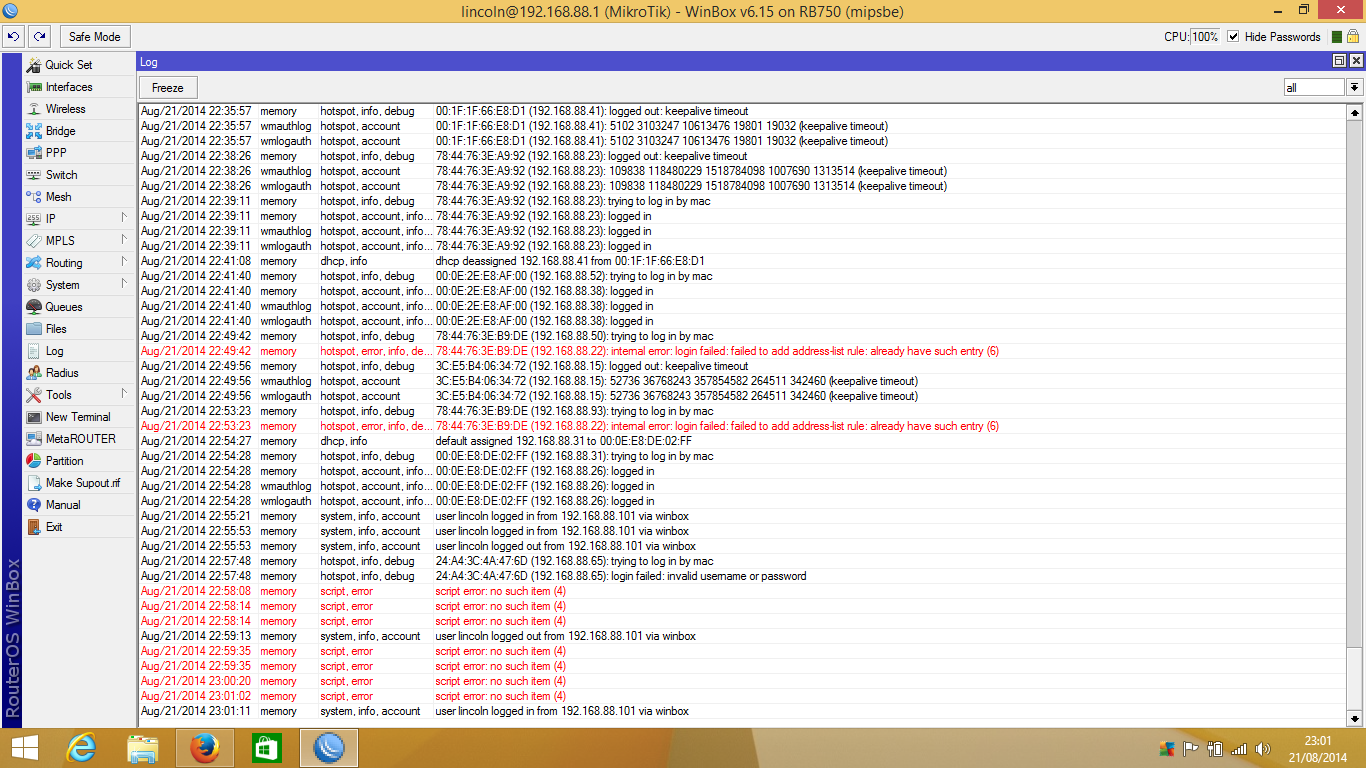Click the WinBox taskbar icon
The height and width of the screenshot is (768, 1366).
click(x=329, y=748)
